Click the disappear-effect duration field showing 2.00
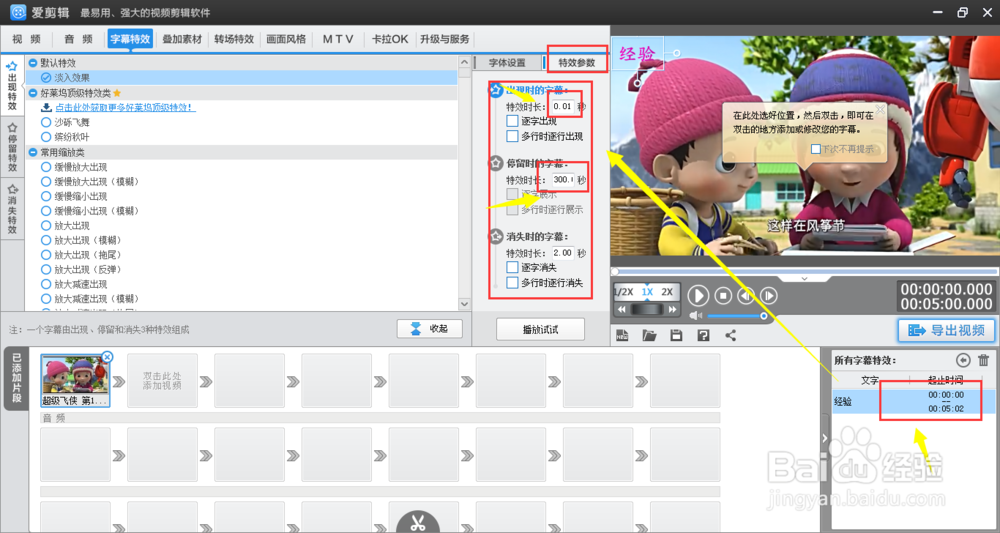Screen dimensions: 1000x533 tap(563, 253)
